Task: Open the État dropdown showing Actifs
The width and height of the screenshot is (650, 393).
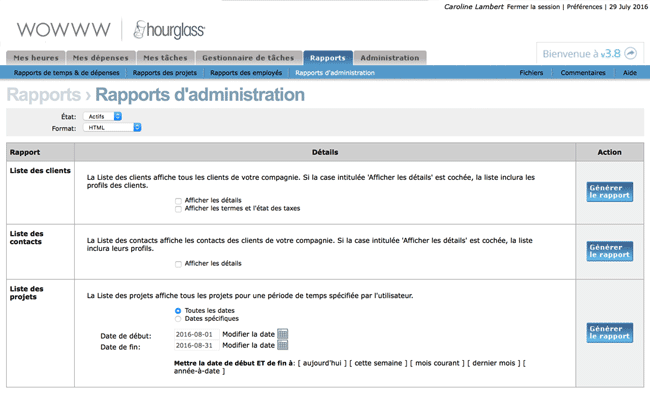Action: [x=102, y=116]
